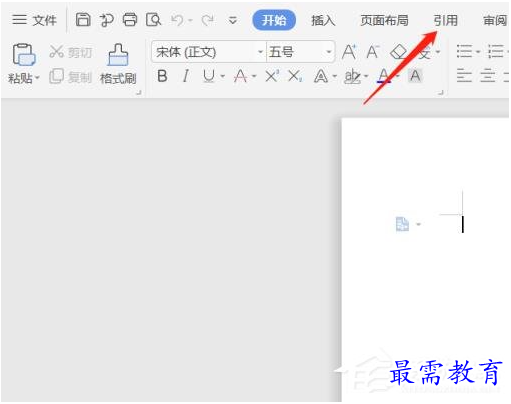
Task: Align text left icon
Action: 464,76
